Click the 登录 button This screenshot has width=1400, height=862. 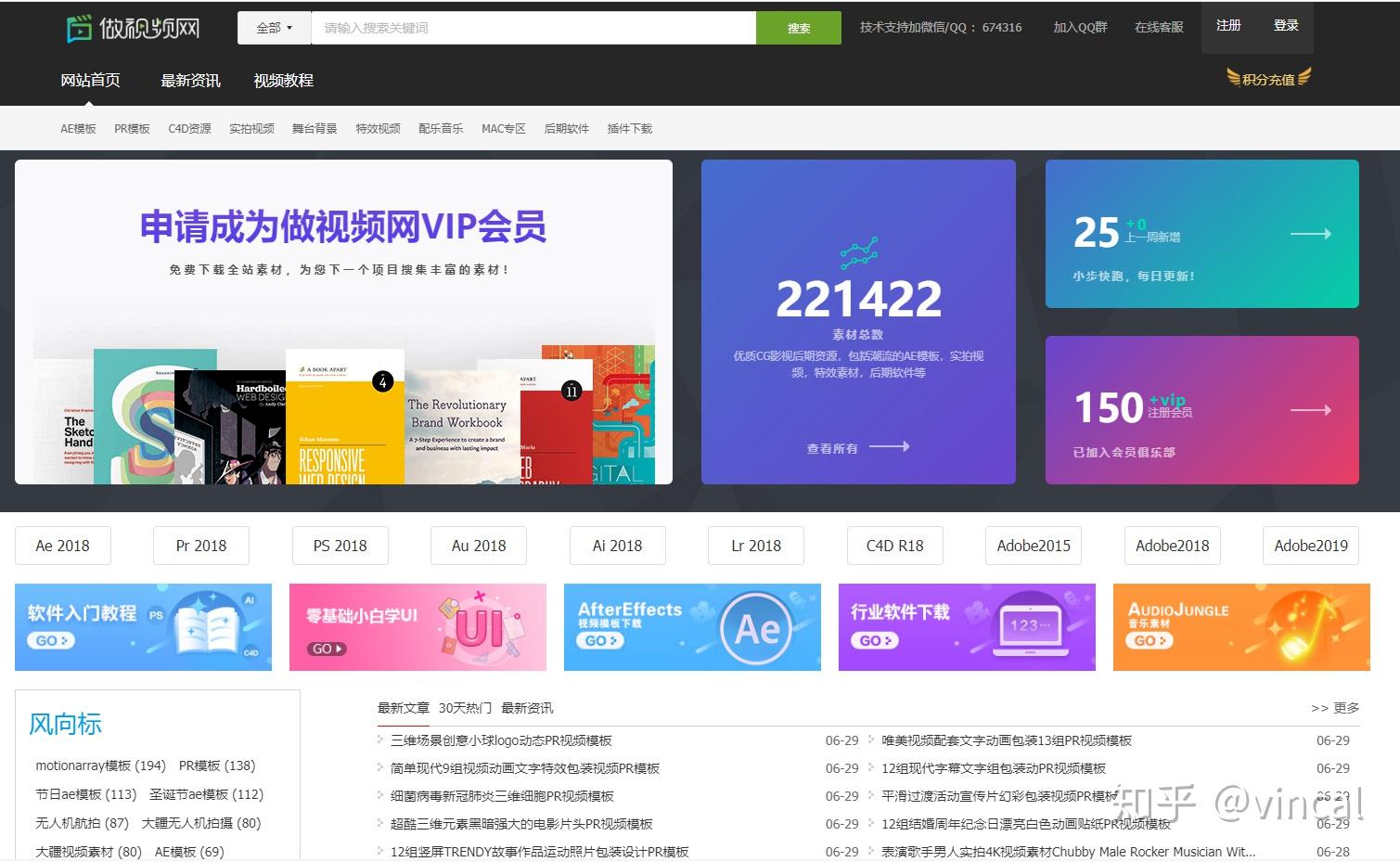pos(1286,26)
